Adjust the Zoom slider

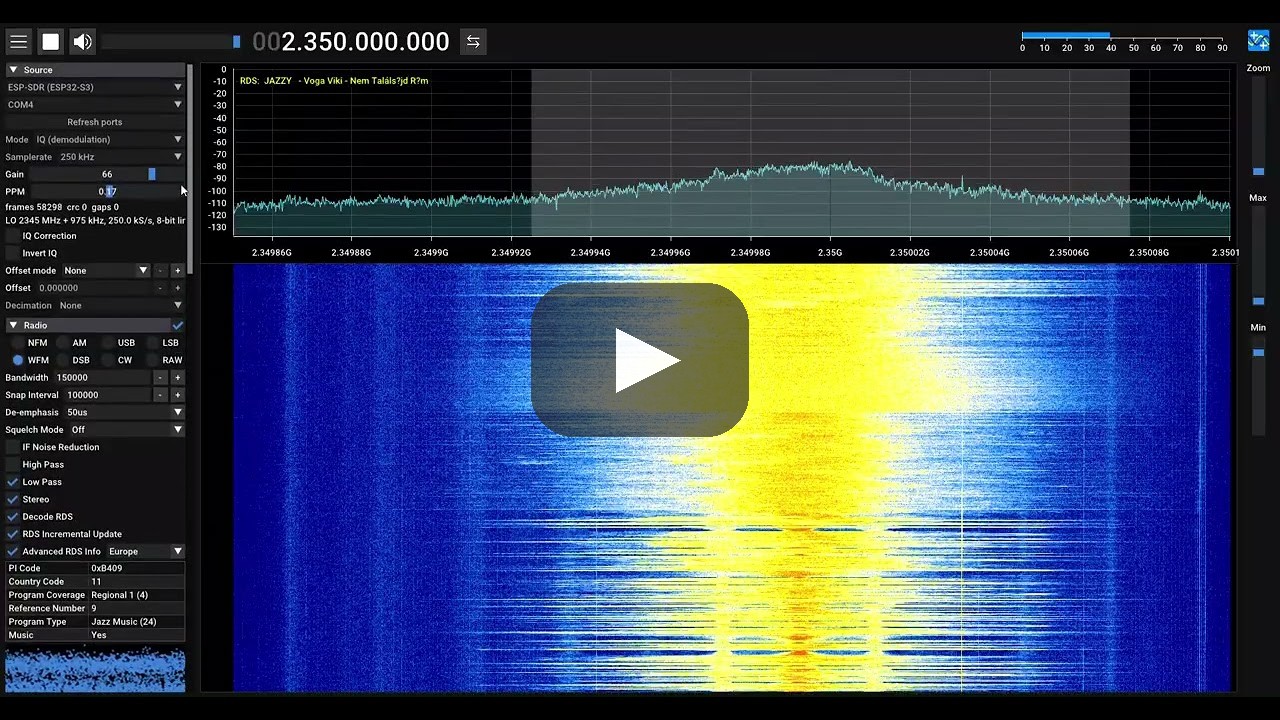(x=1258, y=125)
